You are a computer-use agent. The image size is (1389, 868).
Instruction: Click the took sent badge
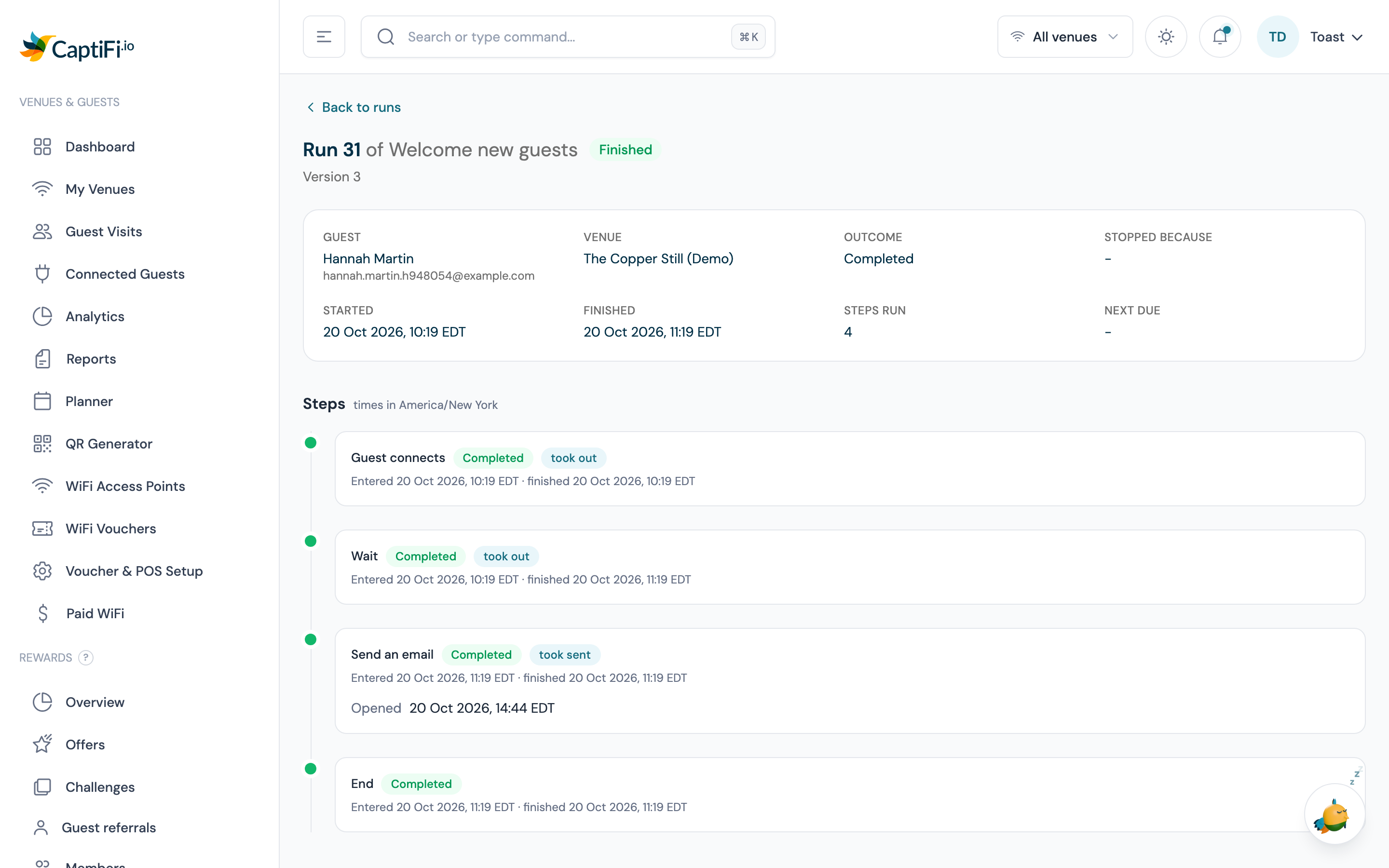(x=564, y=654)
